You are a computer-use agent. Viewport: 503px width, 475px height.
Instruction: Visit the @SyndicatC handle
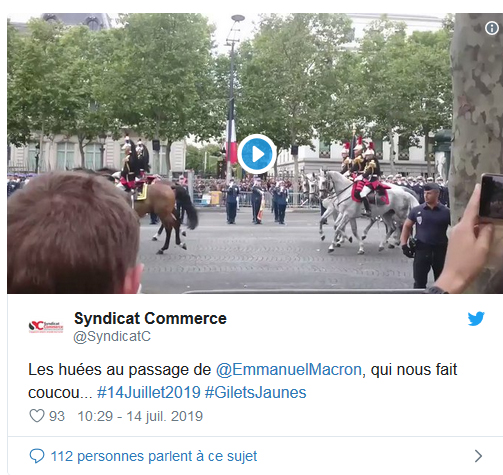112,336
